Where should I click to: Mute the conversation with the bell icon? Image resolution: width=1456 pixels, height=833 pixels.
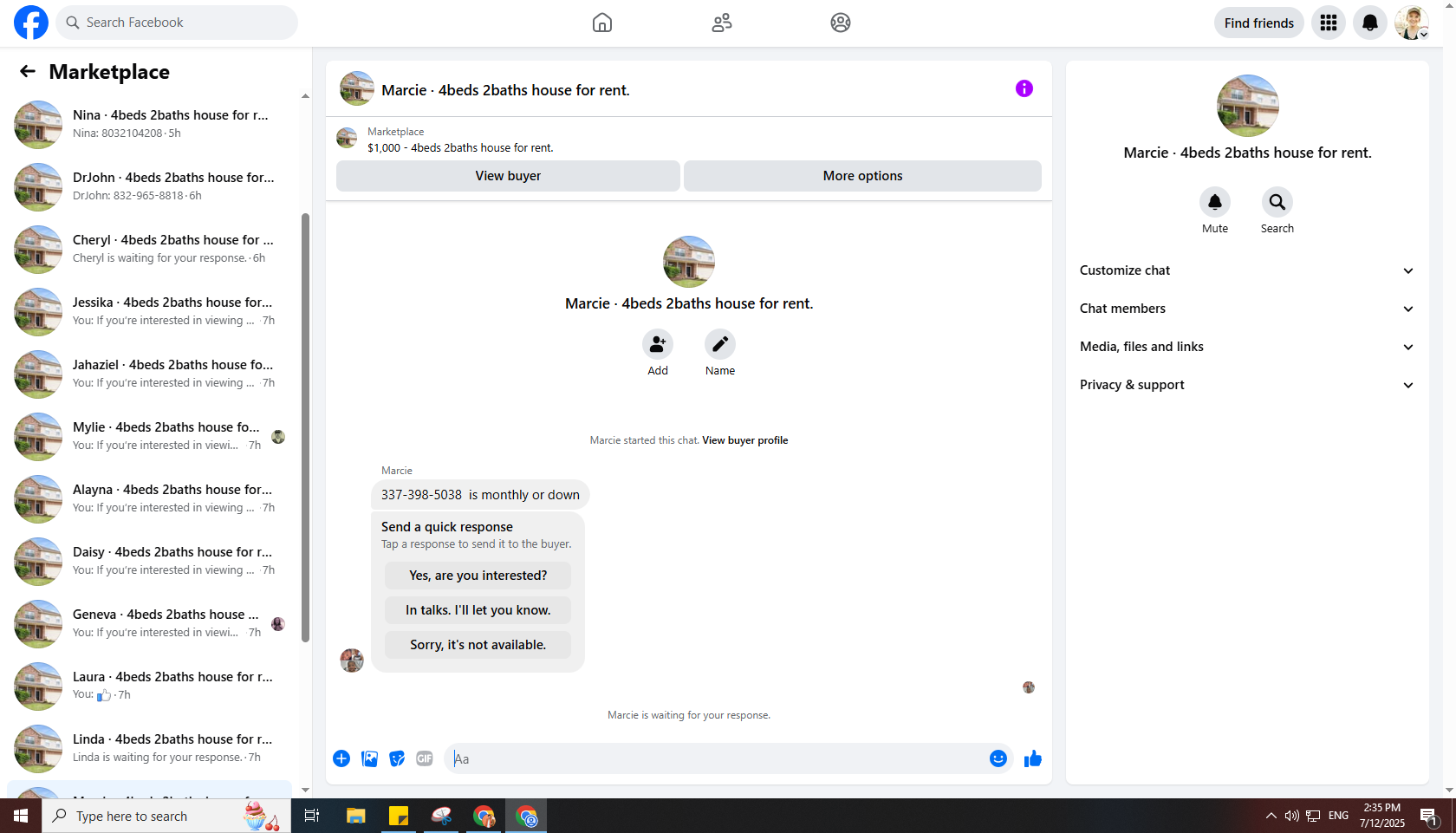tap(1215, 202)
